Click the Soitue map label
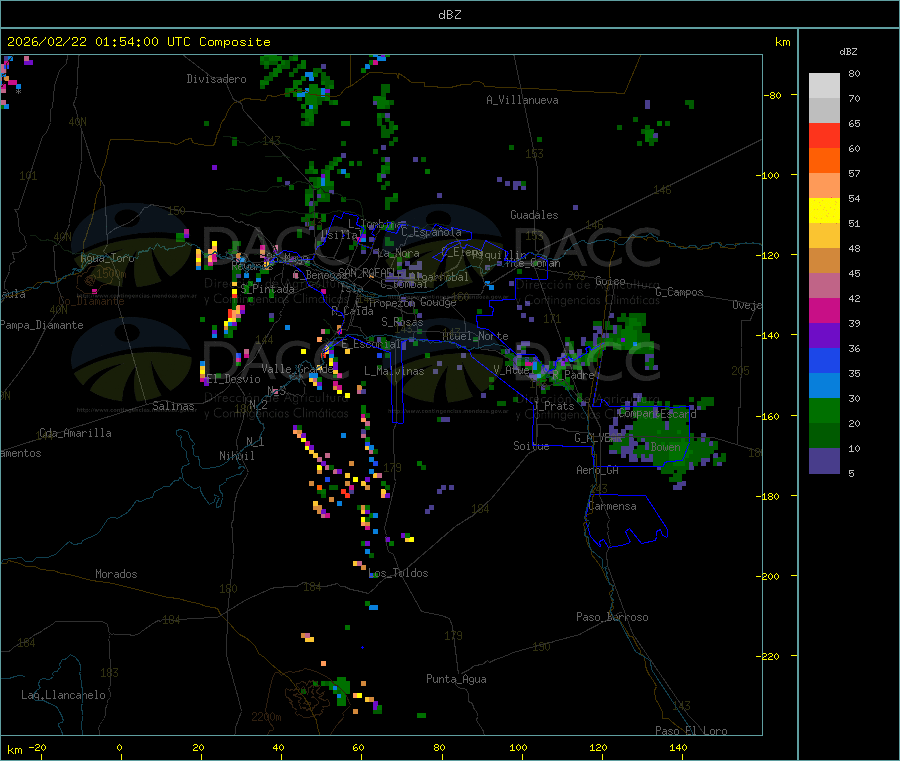Viewport: 900px width, 761px height. (531, 446)
